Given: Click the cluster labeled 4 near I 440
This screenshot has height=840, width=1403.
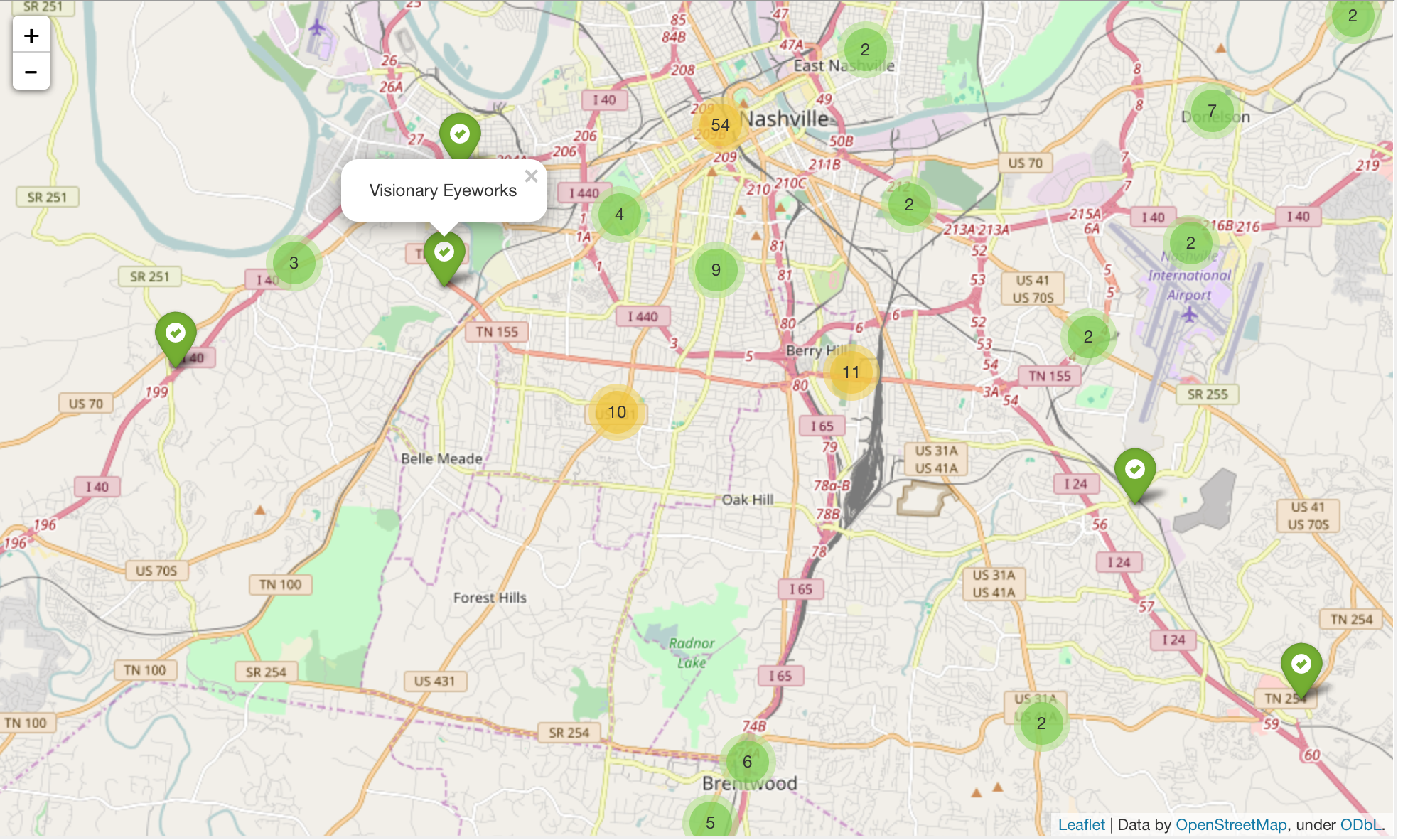Looking at the screenshot, I should 619,215.
